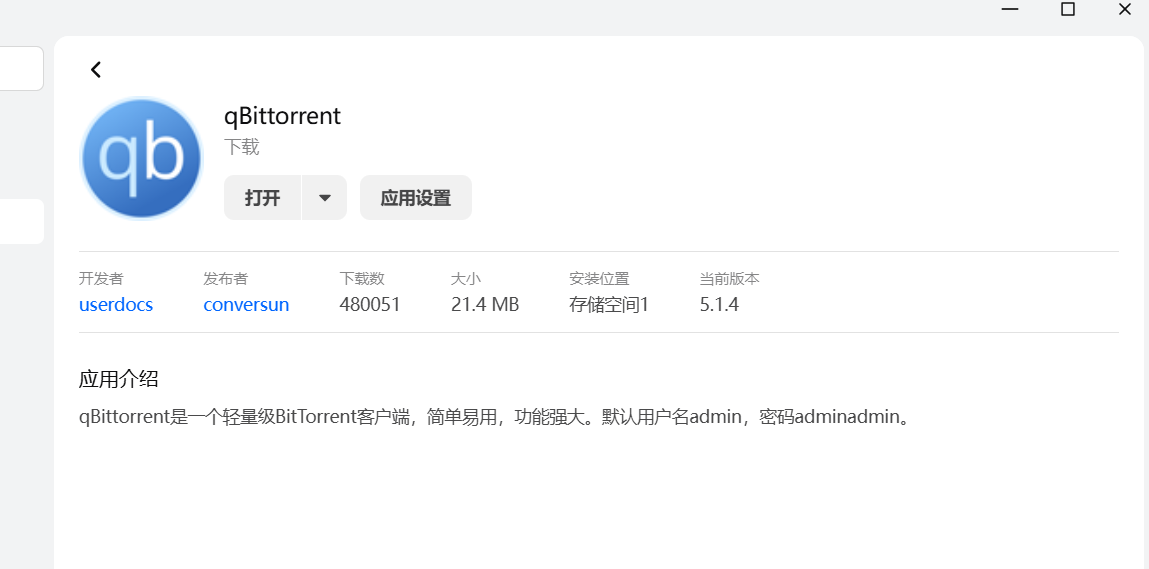
Task: Open 应用设置 for qBittorrent
Action: [415, 198]
